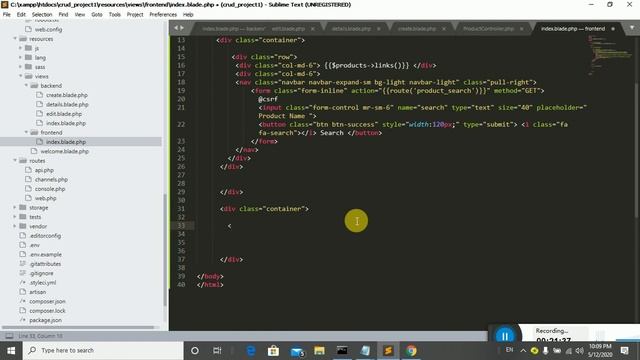Expand the tests folder
640x360 pixels.
click(x=15, y=217)
